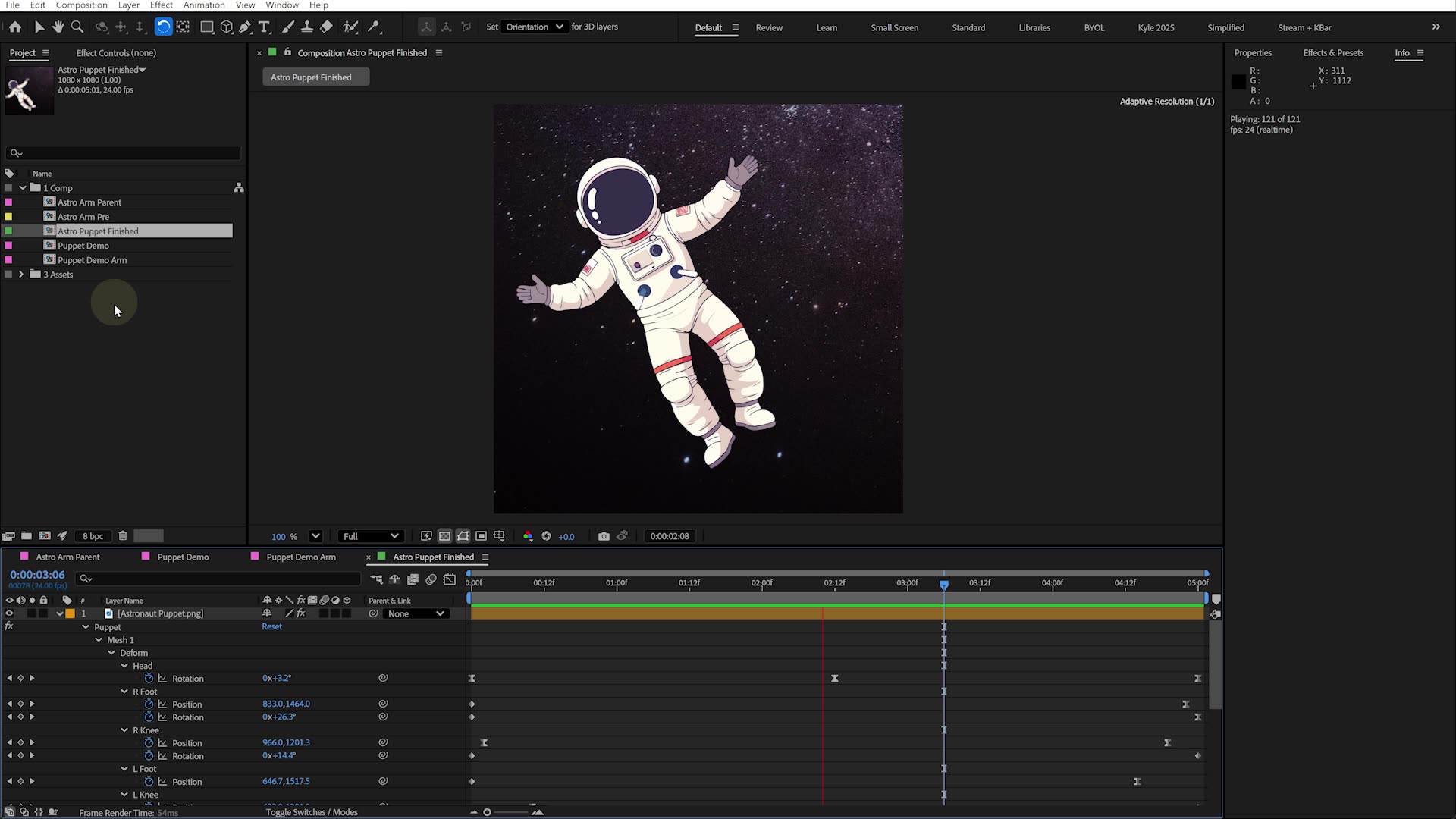Open the Composition menu
Viewport: 1456px width, 819px height.
pos(81,5)
